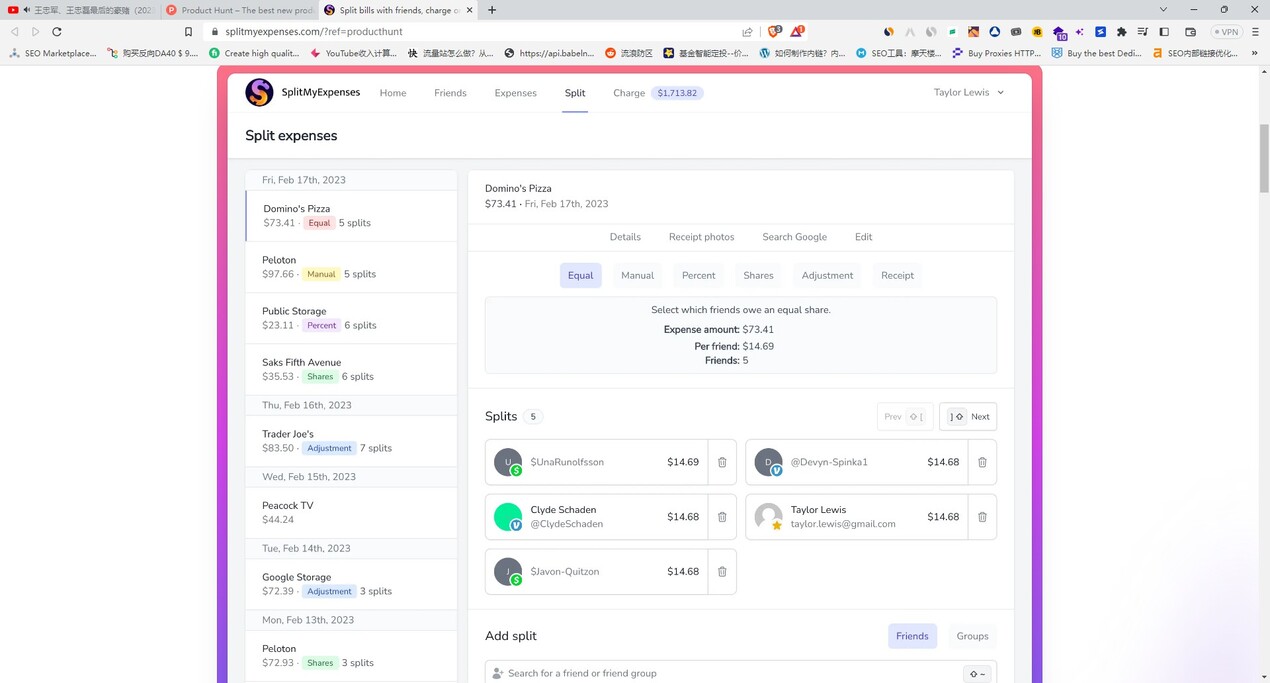This screenshot has width=1270, height=683.
Task: Remove Taylor Lewis split with trash icon
Action: (982, 517)
